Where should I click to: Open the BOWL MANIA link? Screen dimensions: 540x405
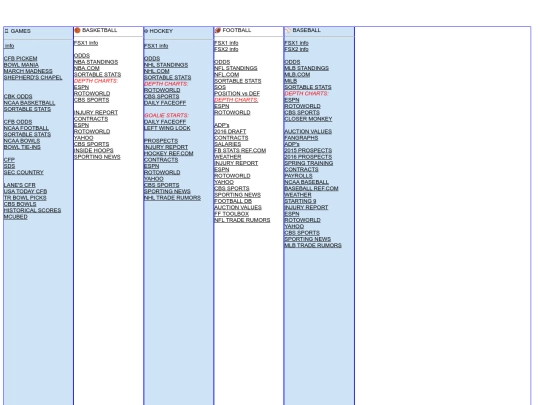click(x=21, y=65)
